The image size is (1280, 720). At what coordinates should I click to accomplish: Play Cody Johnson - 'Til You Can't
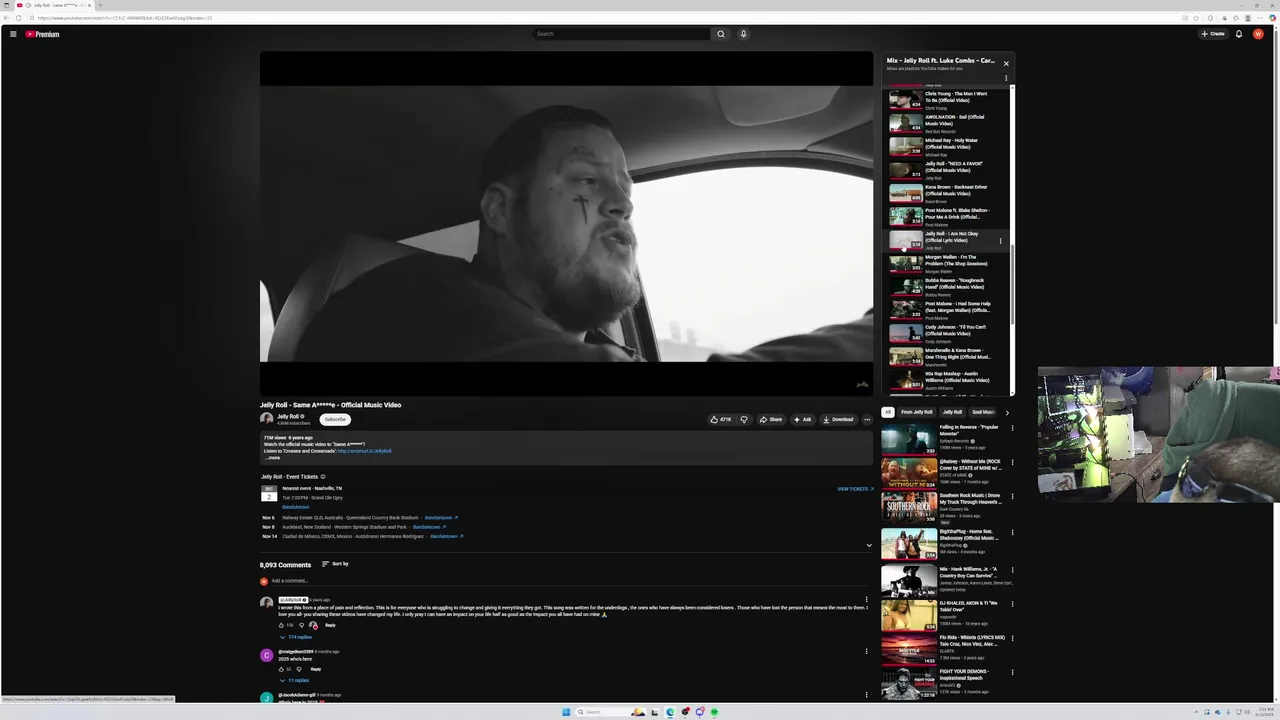(947, 333)
